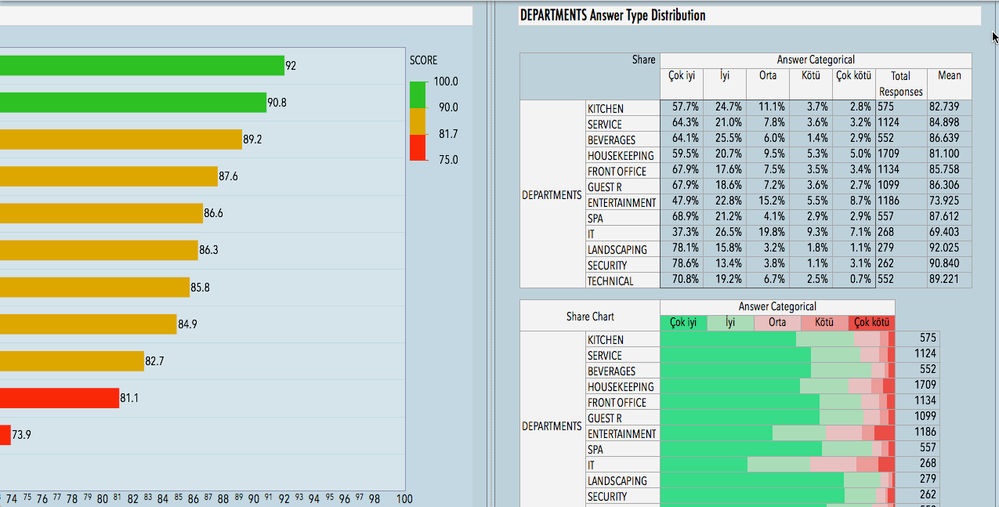
Task: Click KITCHEN's 57.7% cell
Action: tap(682, 108)
